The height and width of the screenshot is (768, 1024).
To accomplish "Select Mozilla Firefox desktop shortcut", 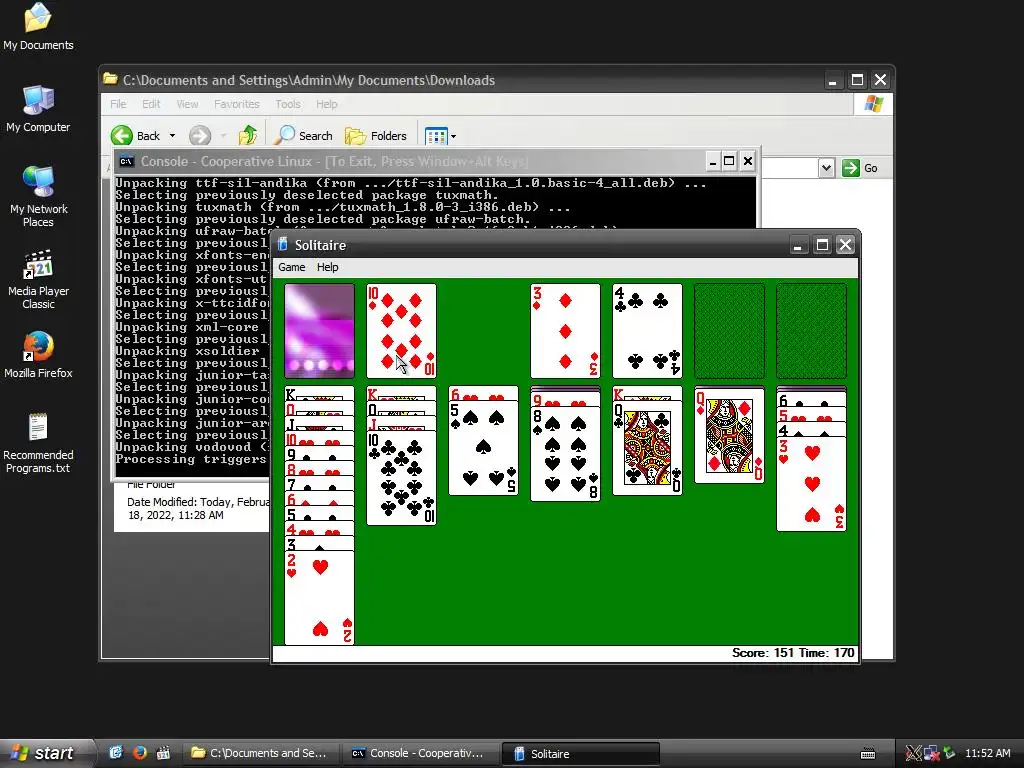I will [x=38, y=356].
